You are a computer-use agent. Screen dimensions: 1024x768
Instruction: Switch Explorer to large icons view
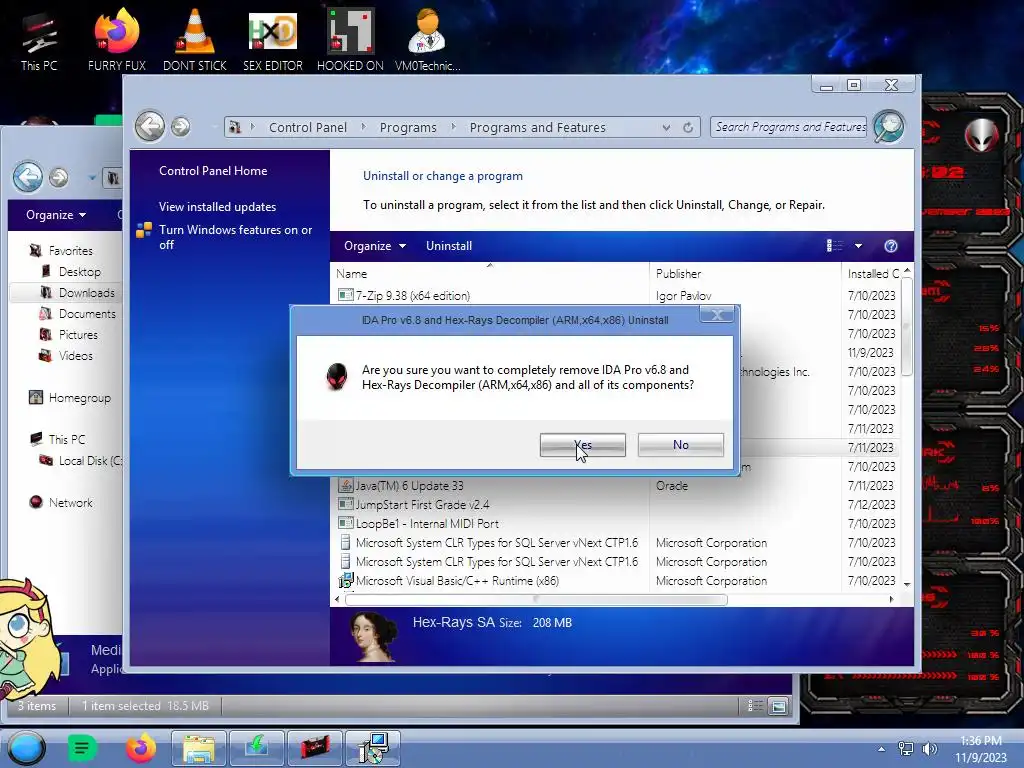pyautogui.click(x=778, y=706)
